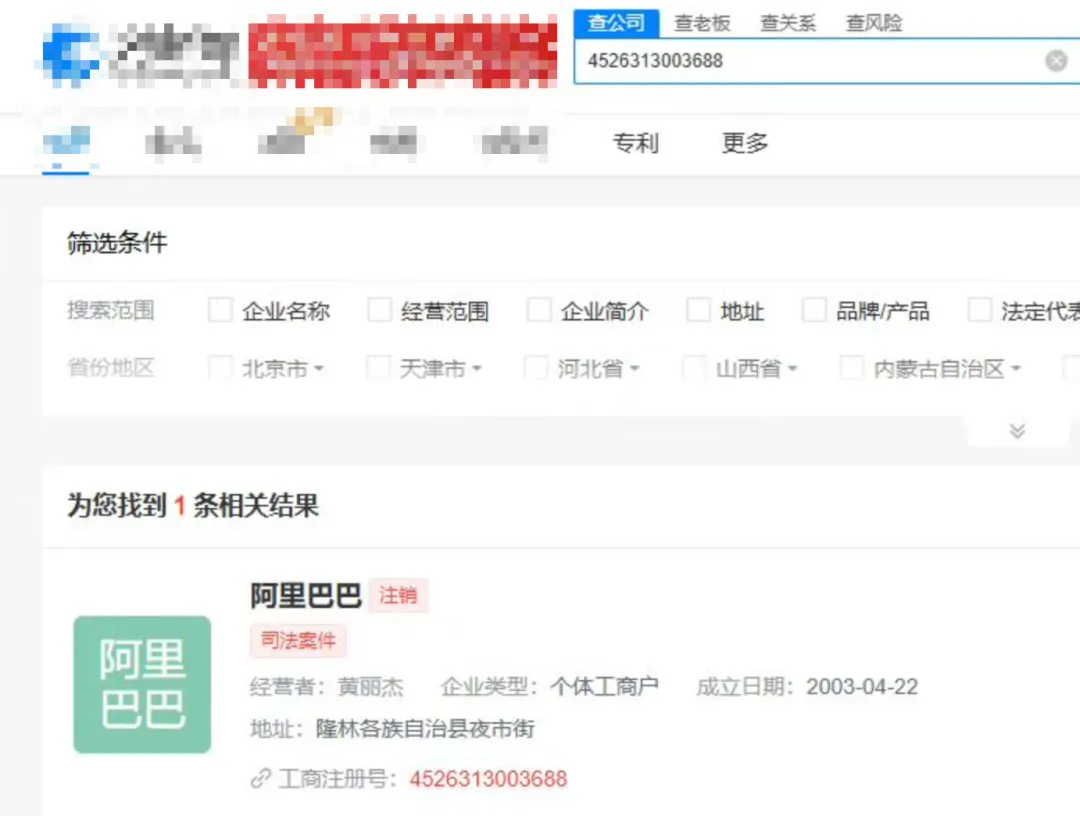This screenshot has height=816, width=1080.
Task: Click the 筛选条件 heading
Action: pos(117,242)
